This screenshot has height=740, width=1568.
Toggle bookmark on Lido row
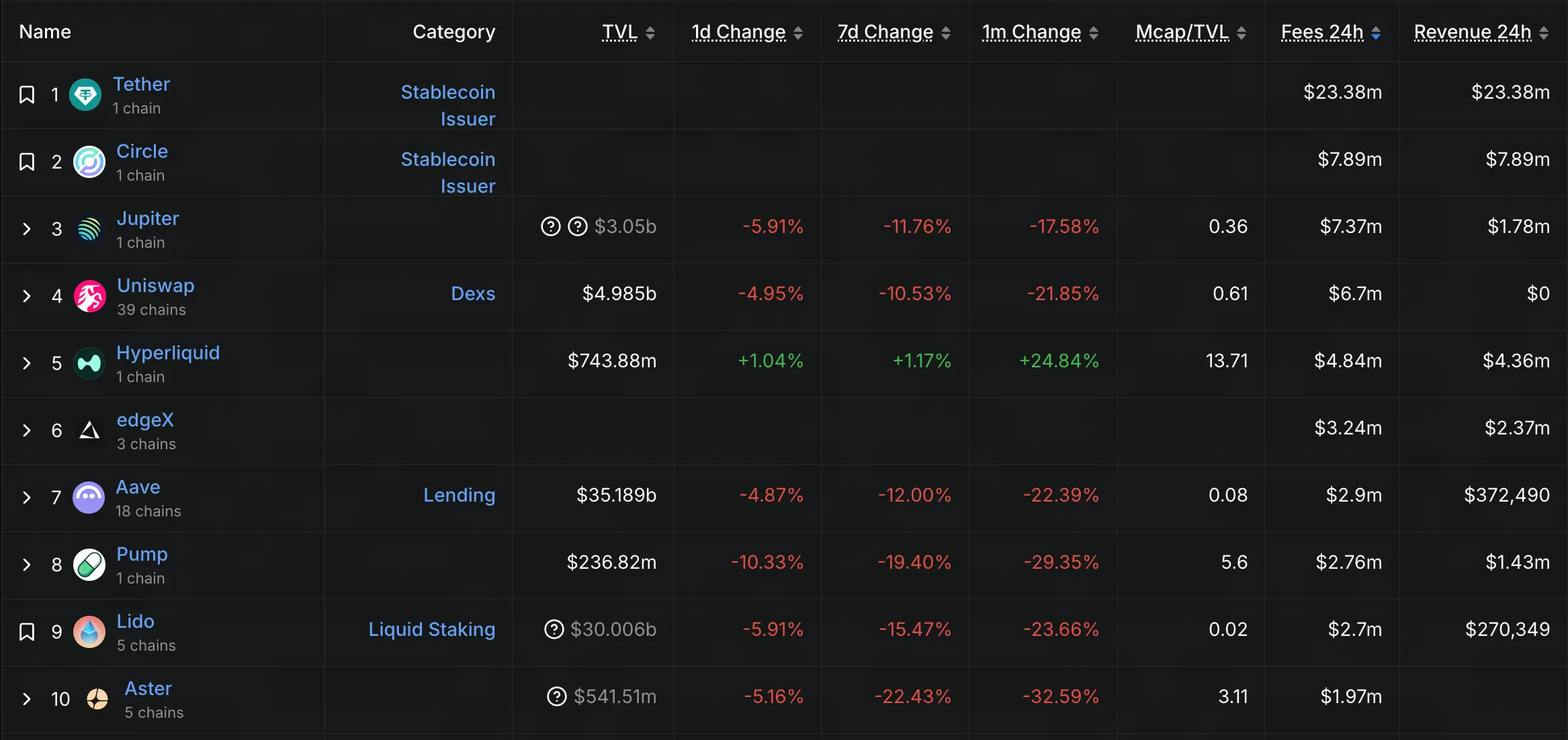tap(27, 632)
